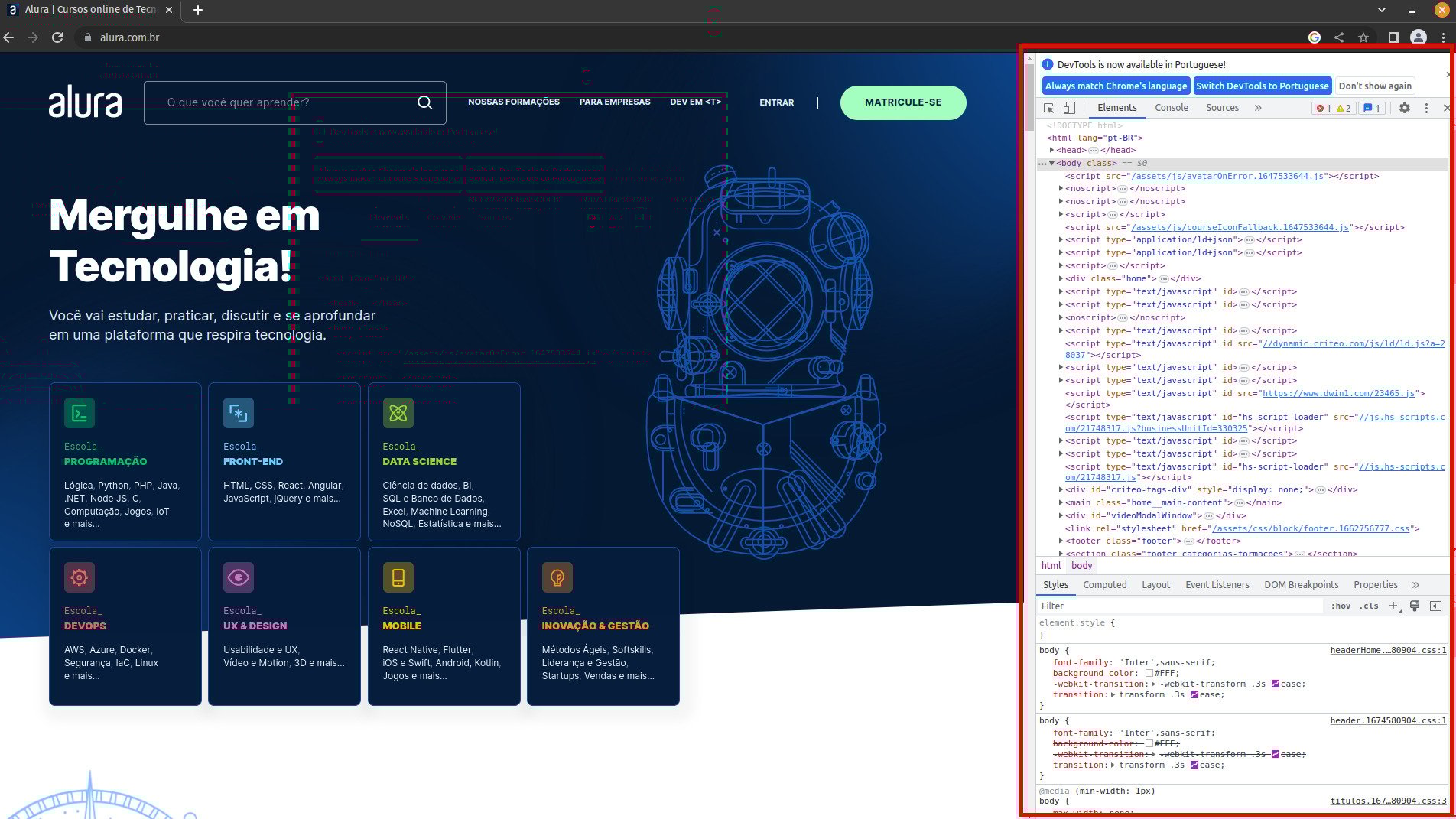Image resolution: width=1456 pixels, height=819 pixels.
Task: Toggle the device toolbar icon in DevTools
Action: click(1069, 109)
